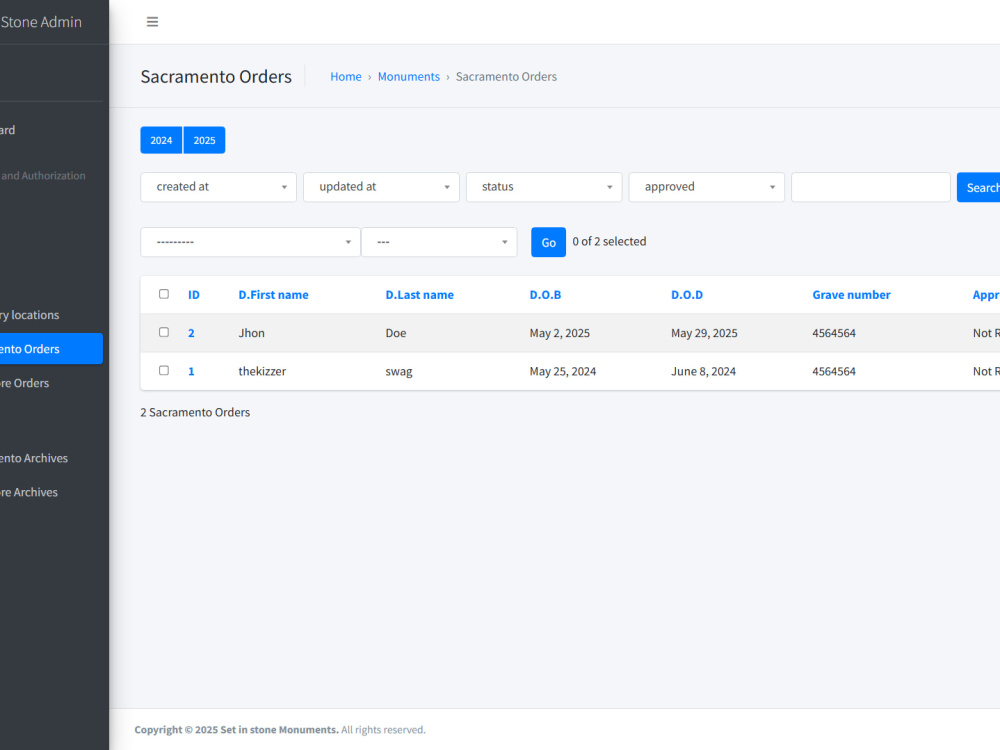This screenshot has width=1000, height=750.
Task: Sort by the D.Last name column
Action: click(x=420, y=295)
